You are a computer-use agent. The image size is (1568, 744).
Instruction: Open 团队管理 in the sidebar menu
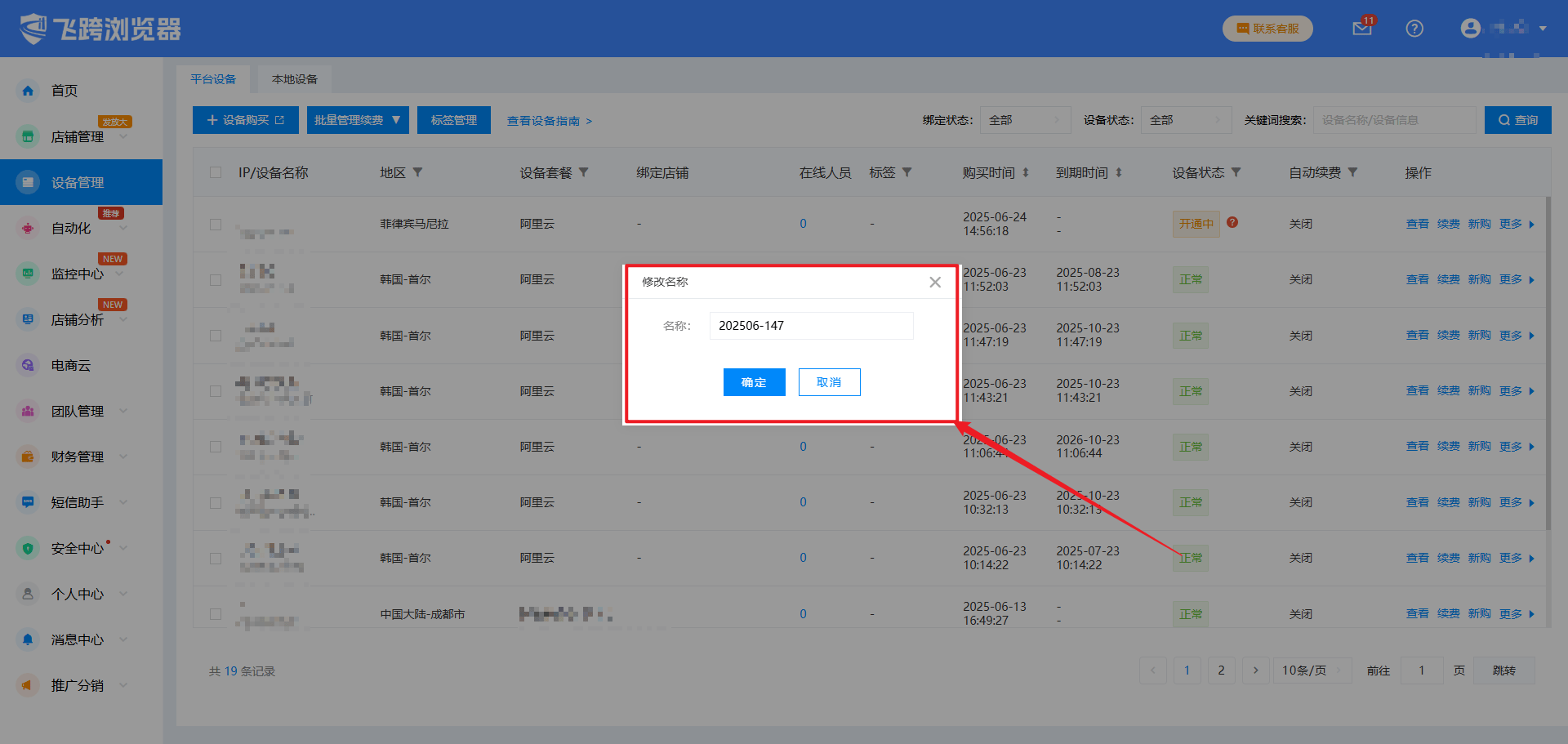tap(78, 411)
